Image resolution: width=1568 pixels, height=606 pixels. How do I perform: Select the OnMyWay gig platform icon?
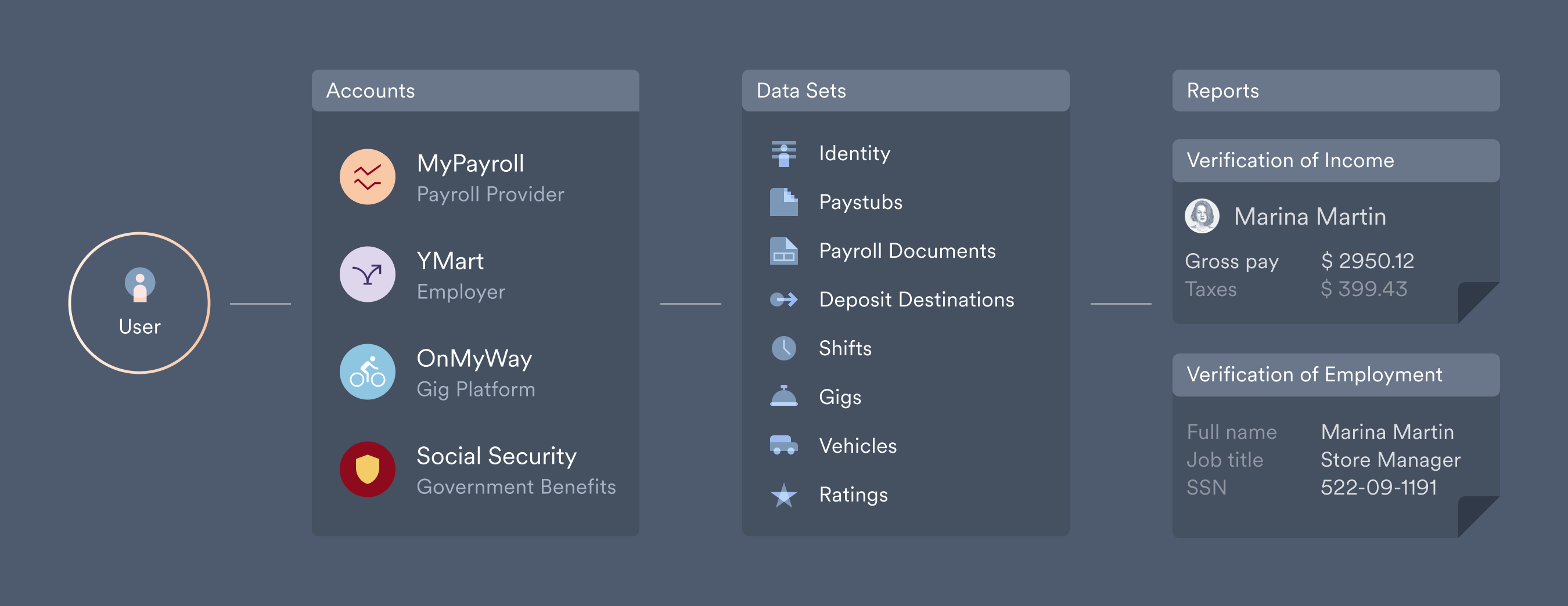pyautogui.click(x=368, y=371)
